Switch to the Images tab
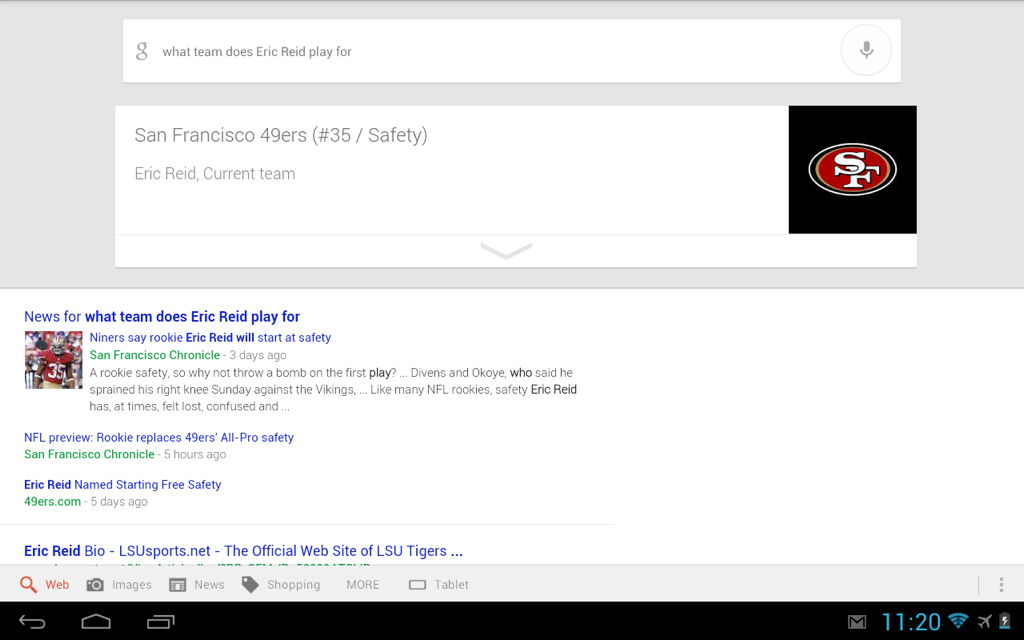This screenshot has height=640, width=1024. tap(119, 584)
